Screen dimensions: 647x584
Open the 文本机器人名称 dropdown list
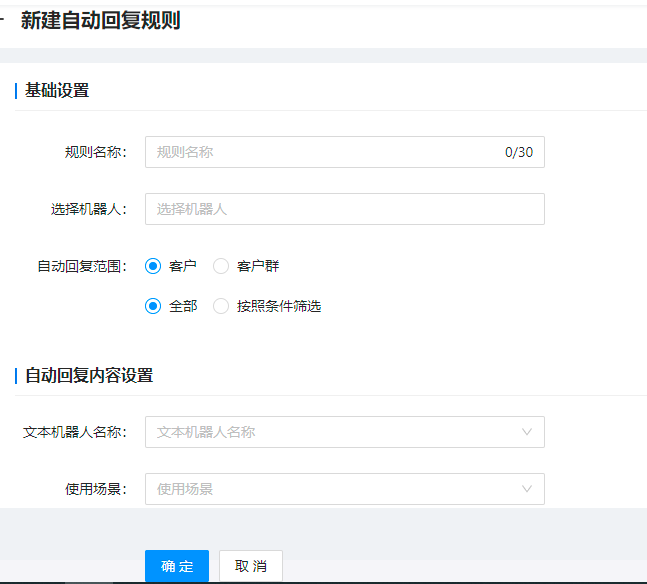coord(345,432)
